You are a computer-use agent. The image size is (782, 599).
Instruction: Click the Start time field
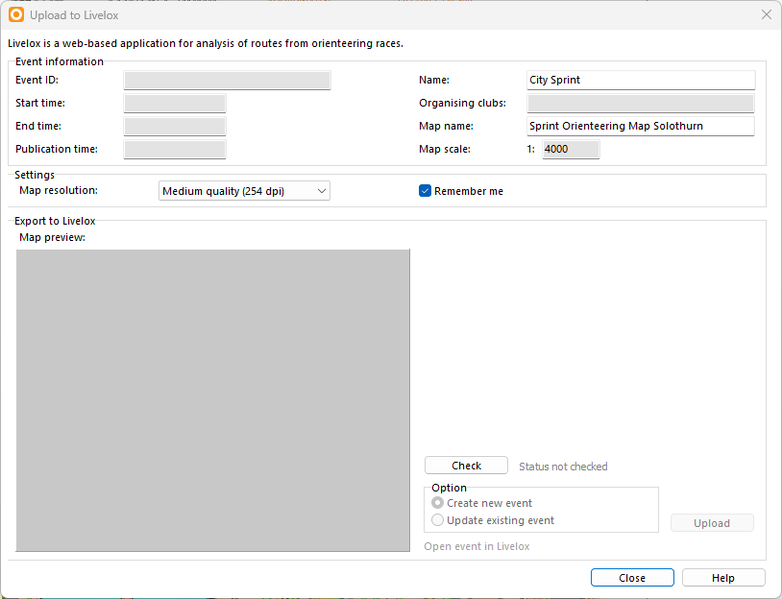tap(175, 103)
